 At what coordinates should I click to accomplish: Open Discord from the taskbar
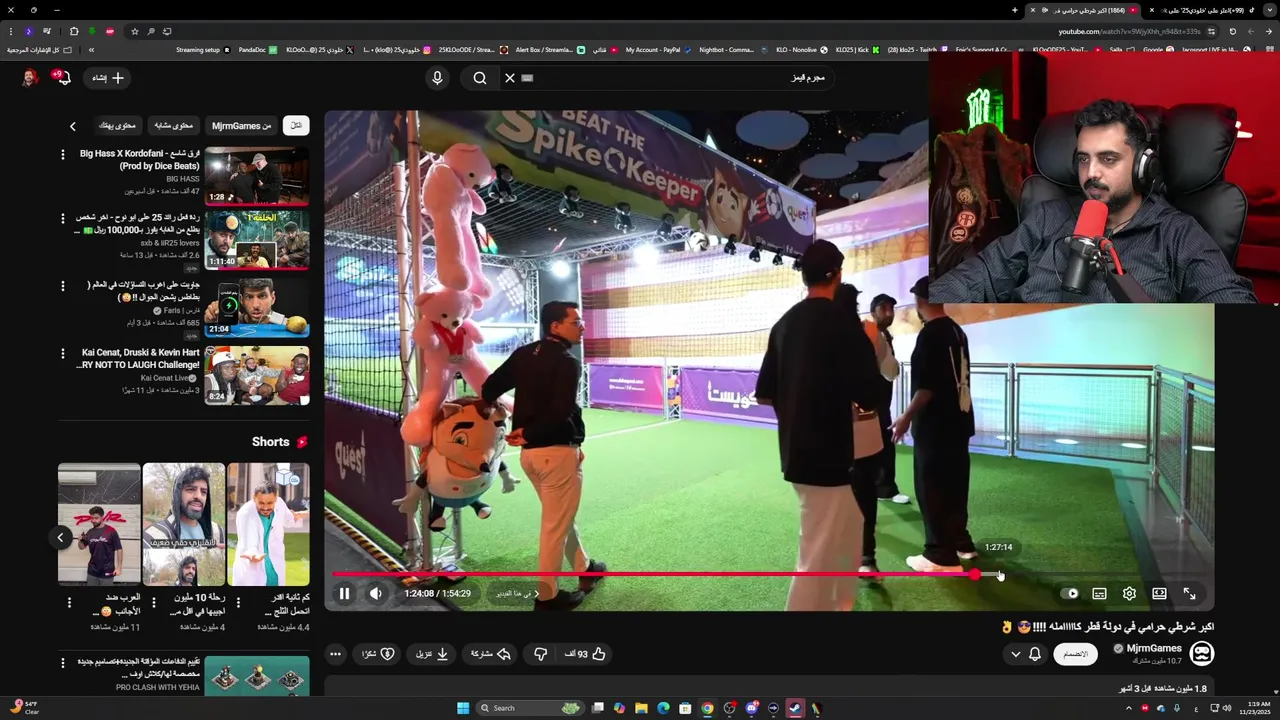click(751, 708)
